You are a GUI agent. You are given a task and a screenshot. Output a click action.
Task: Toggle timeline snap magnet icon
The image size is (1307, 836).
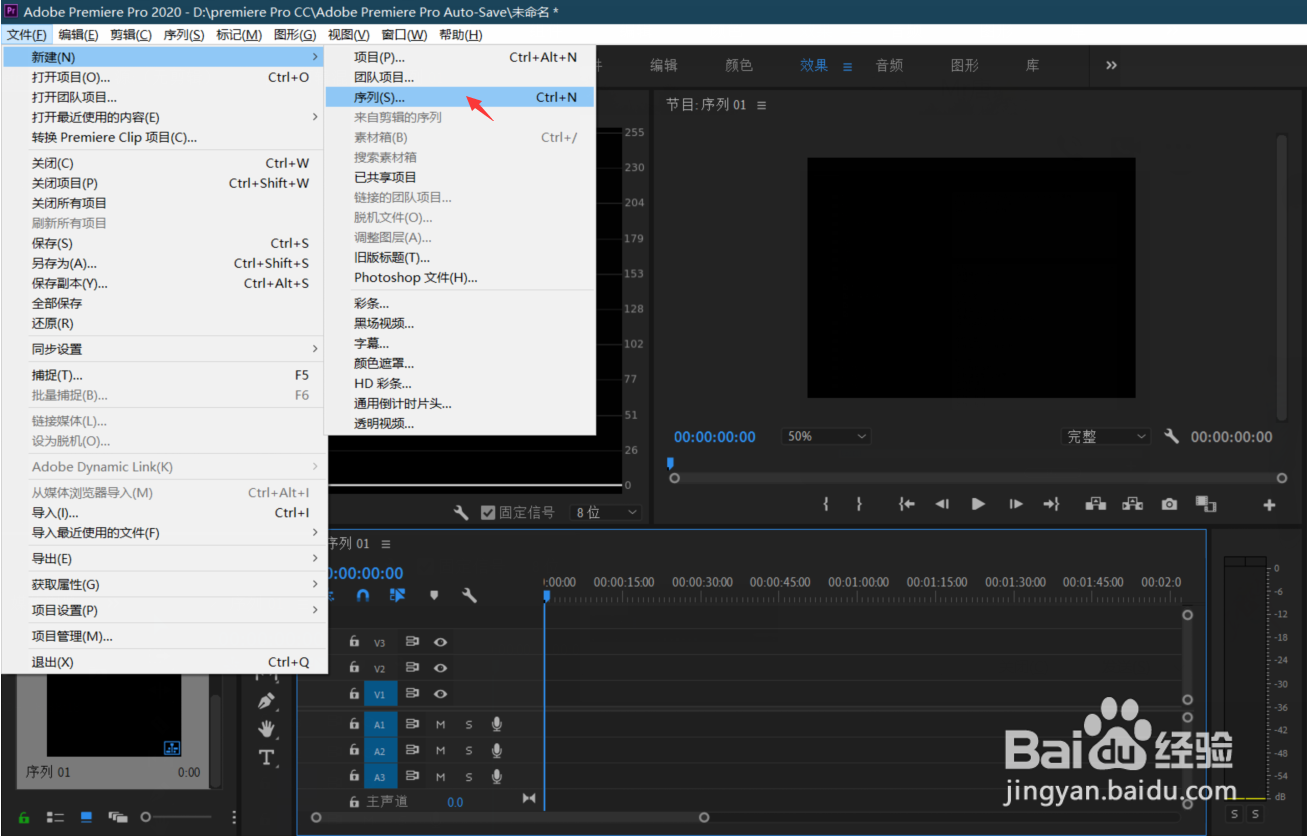click(363, 595)
